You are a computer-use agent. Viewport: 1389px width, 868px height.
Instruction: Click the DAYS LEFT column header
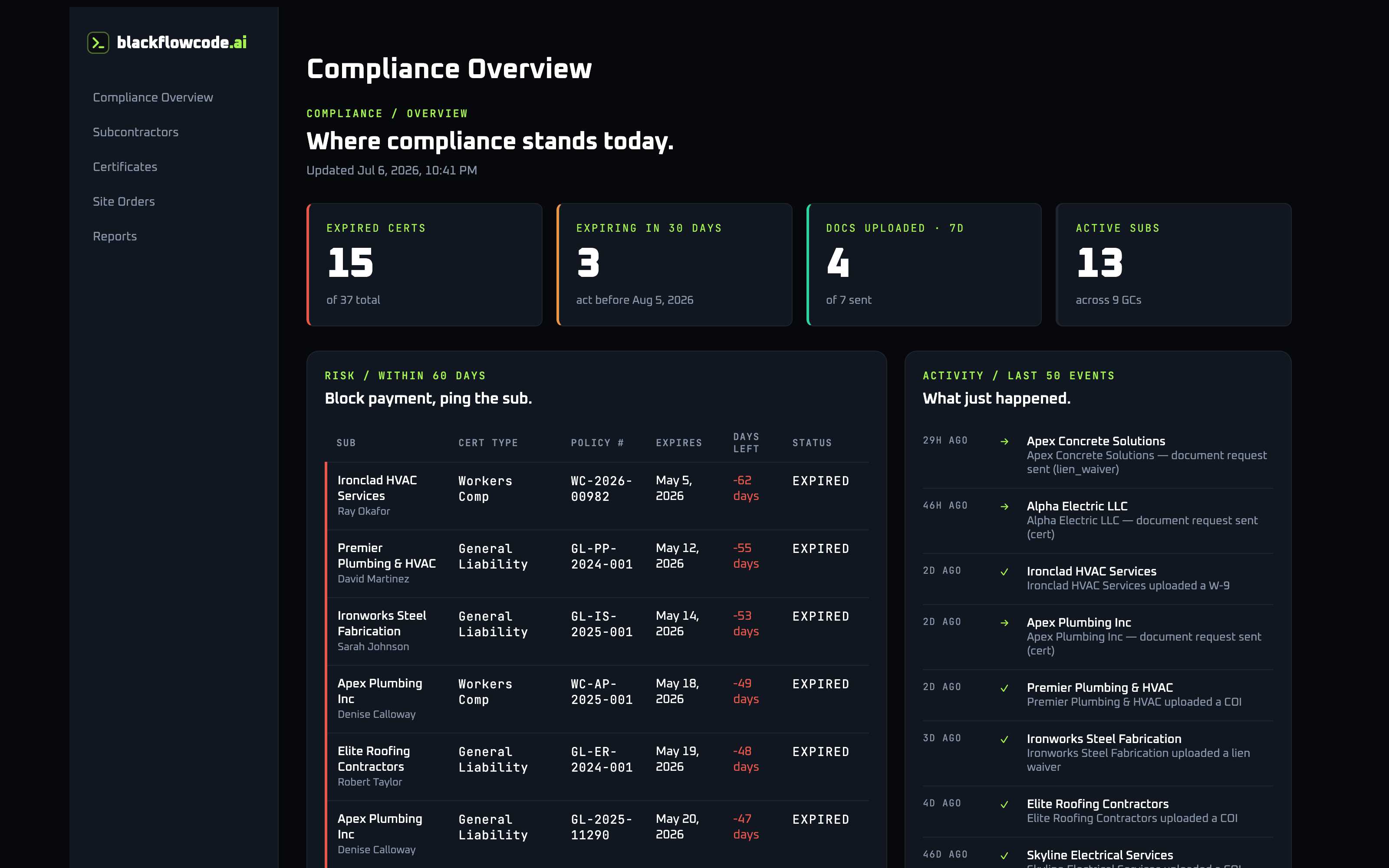pos(746,443)
